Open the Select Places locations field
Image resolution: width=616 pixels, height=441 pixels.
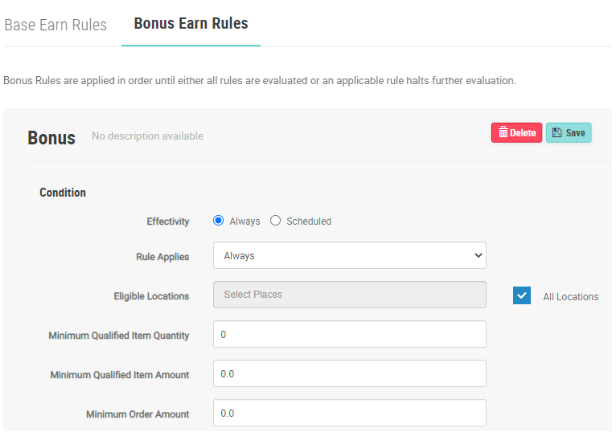[x=349, y=295]
